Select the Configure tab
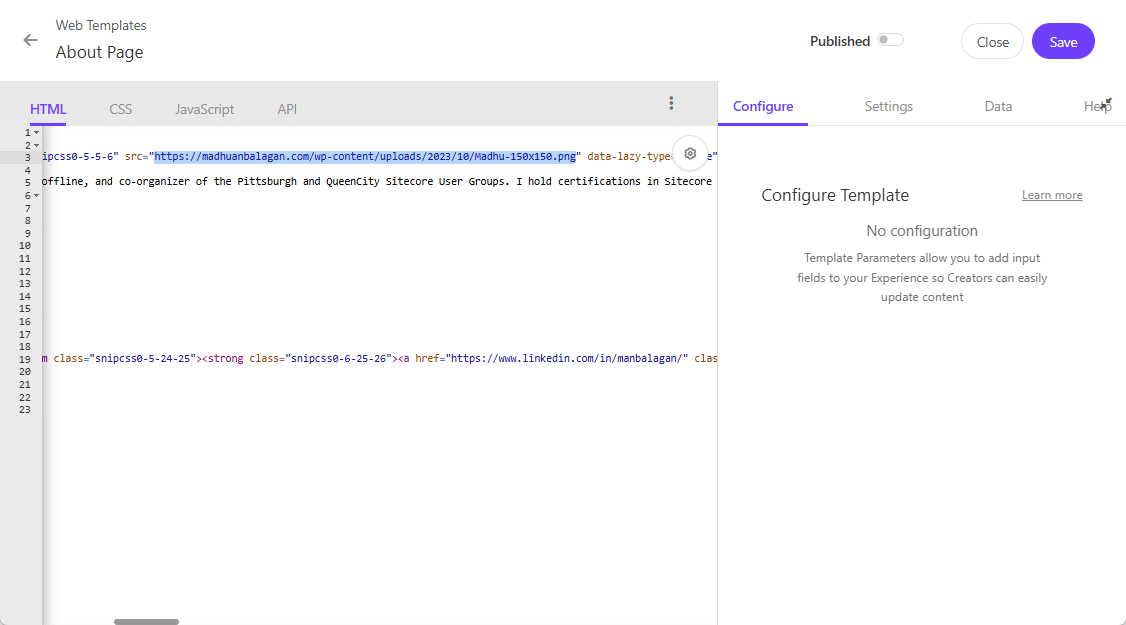Image resolution: width=1126 pixels, height=625 pixels. pyautogui.click(x=763, y=106)
